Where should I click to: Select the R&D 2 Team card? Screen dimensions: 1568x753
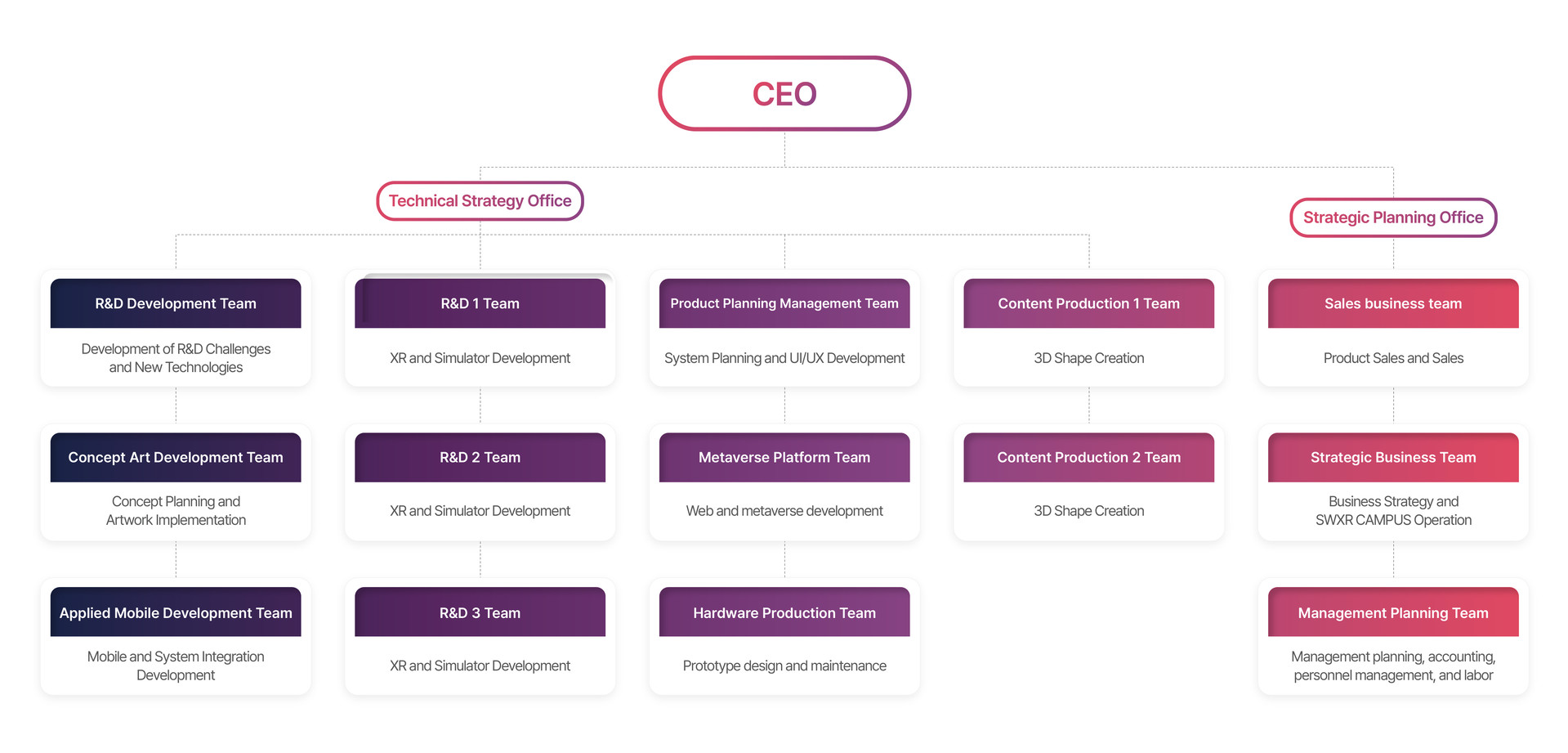[480, 482]
